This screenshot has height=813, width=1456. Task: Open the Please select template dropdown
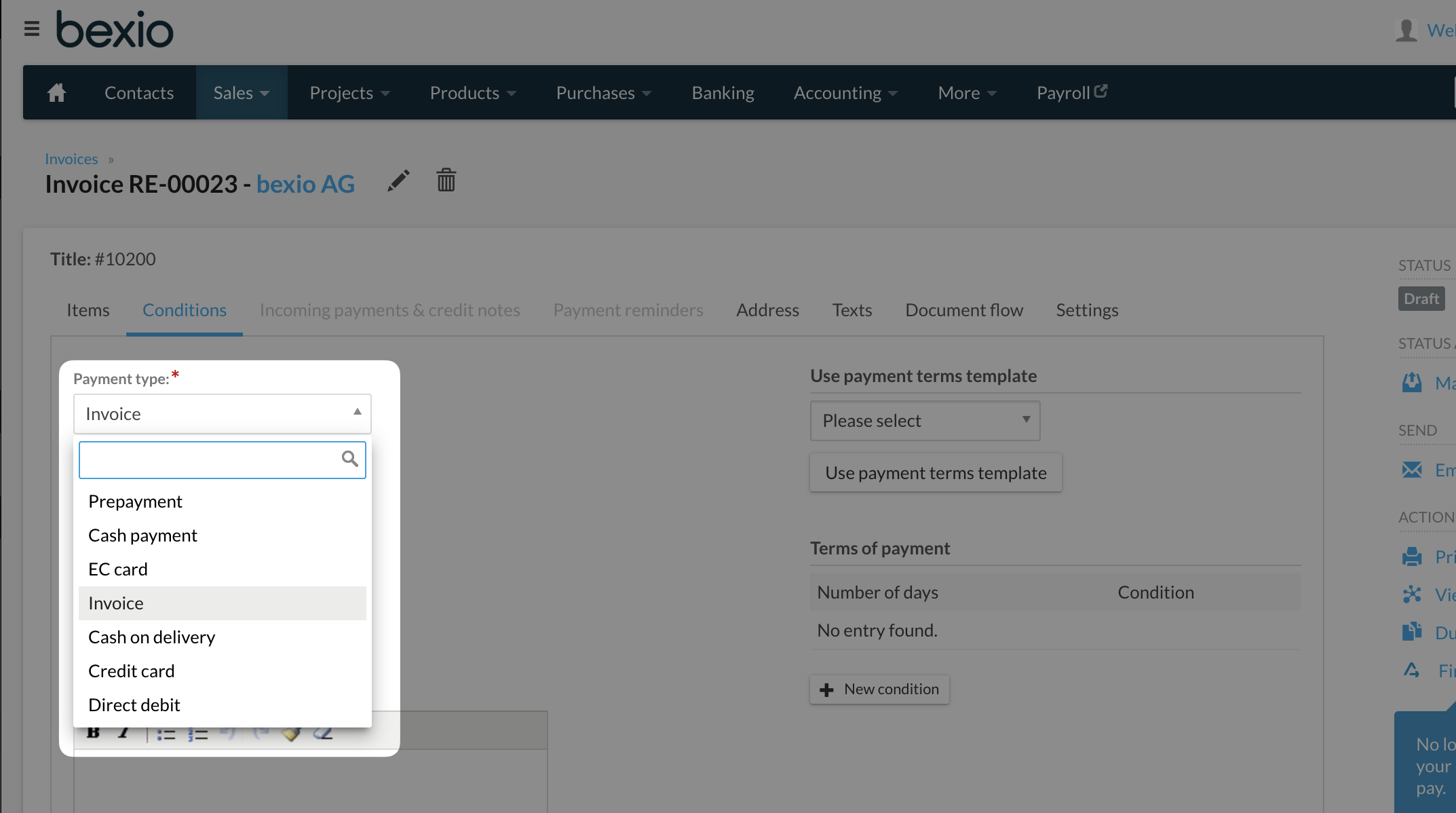[925, 421]
